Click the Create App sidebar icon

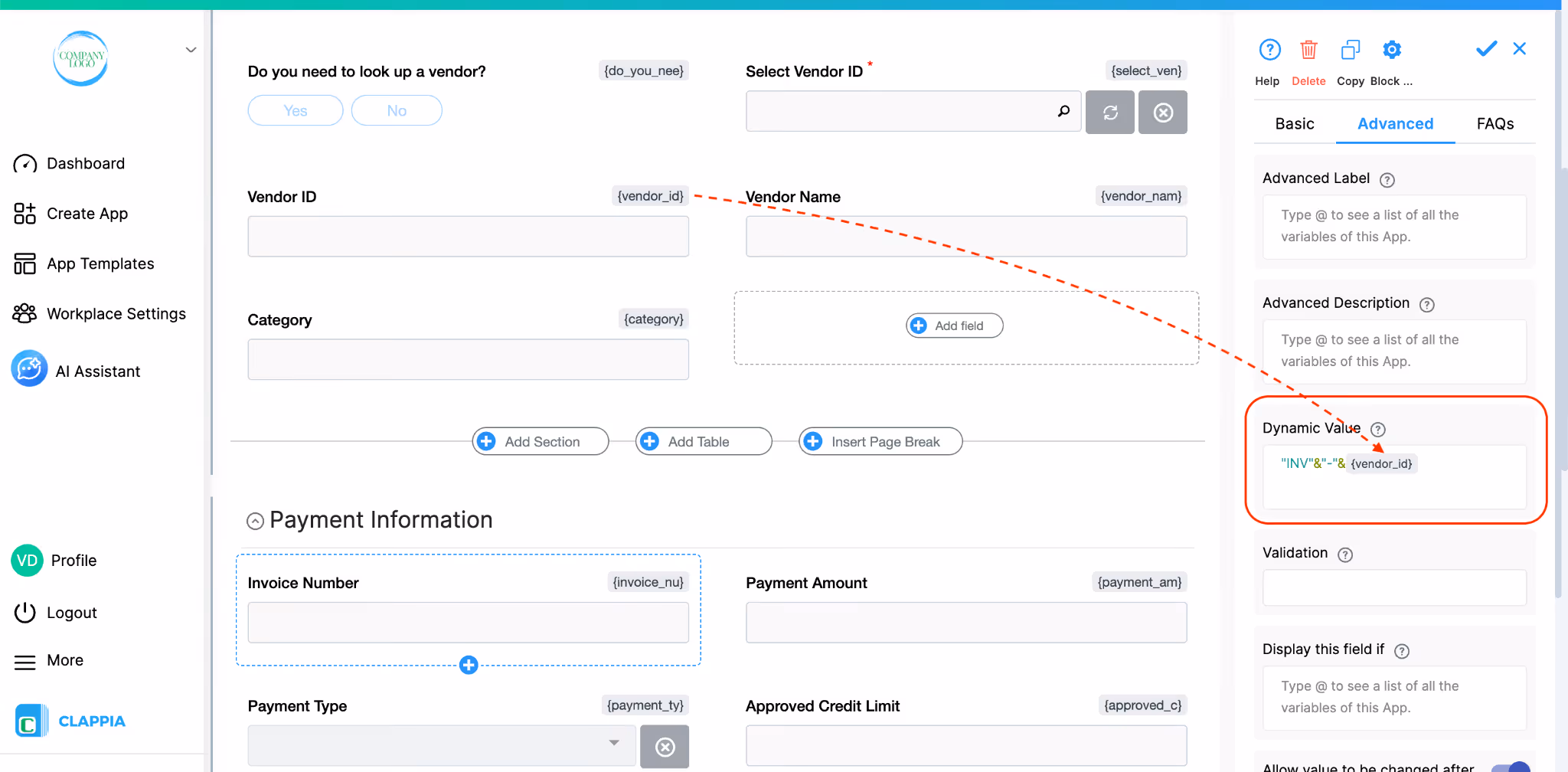[24, 214]
